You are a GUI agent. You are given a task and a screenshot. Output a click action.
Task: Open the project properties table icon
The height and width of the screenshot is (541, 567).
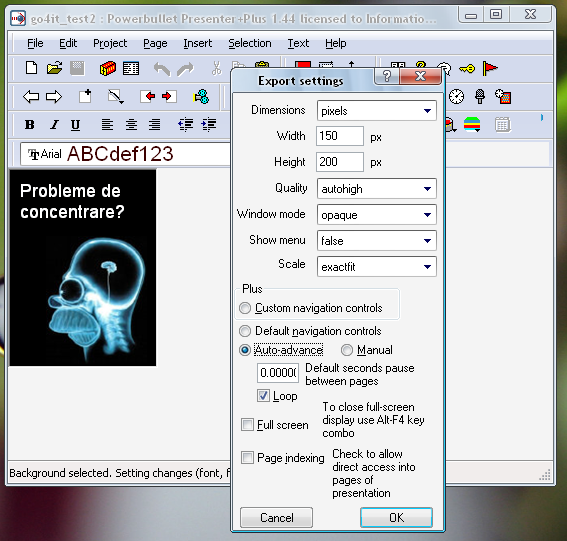coord(131,68)
